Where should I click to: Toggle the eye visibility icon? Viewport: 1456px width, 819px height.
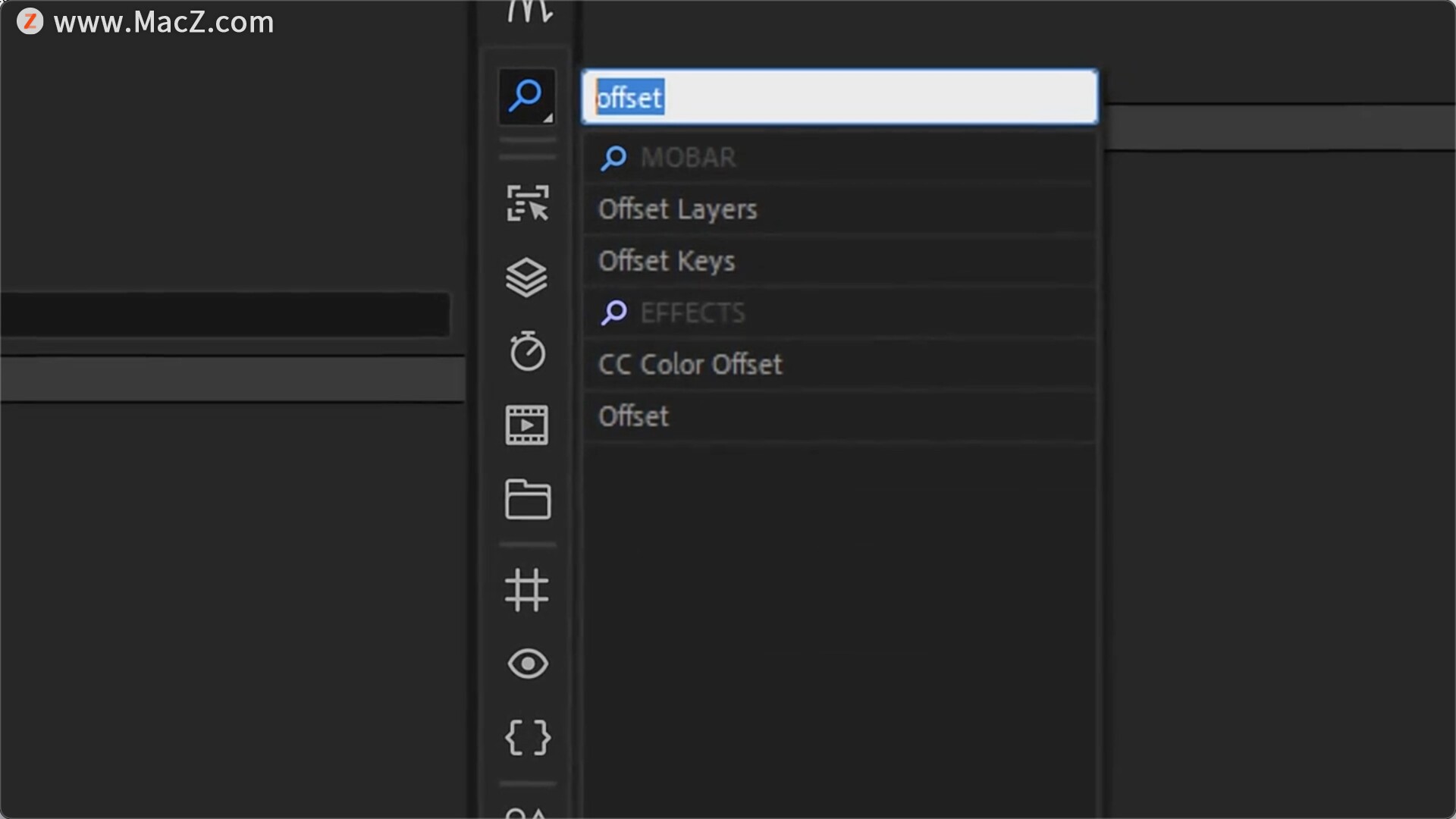(527, 664)
